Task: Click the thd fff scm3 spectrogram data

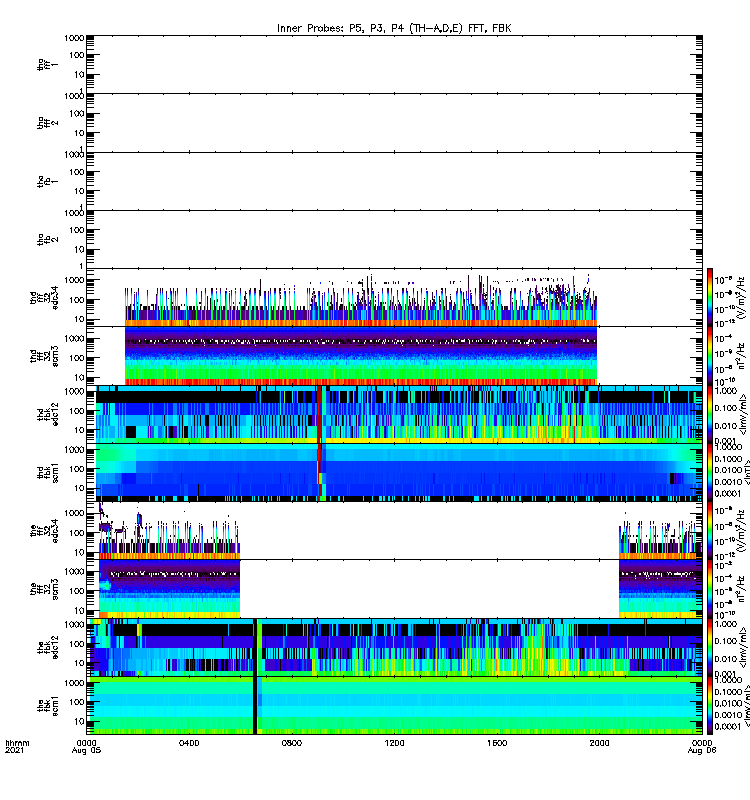Action: pos(361,356)
